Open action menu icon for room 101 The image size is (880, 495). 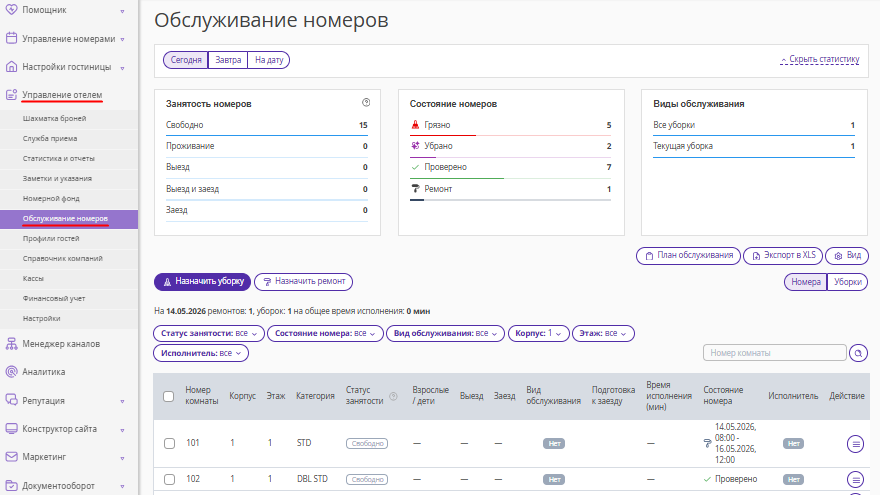855,444
